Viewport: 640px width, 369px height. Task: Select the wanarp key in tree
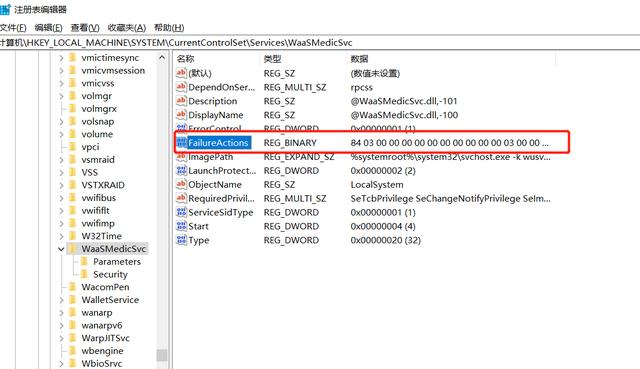(x=97, y=313)
